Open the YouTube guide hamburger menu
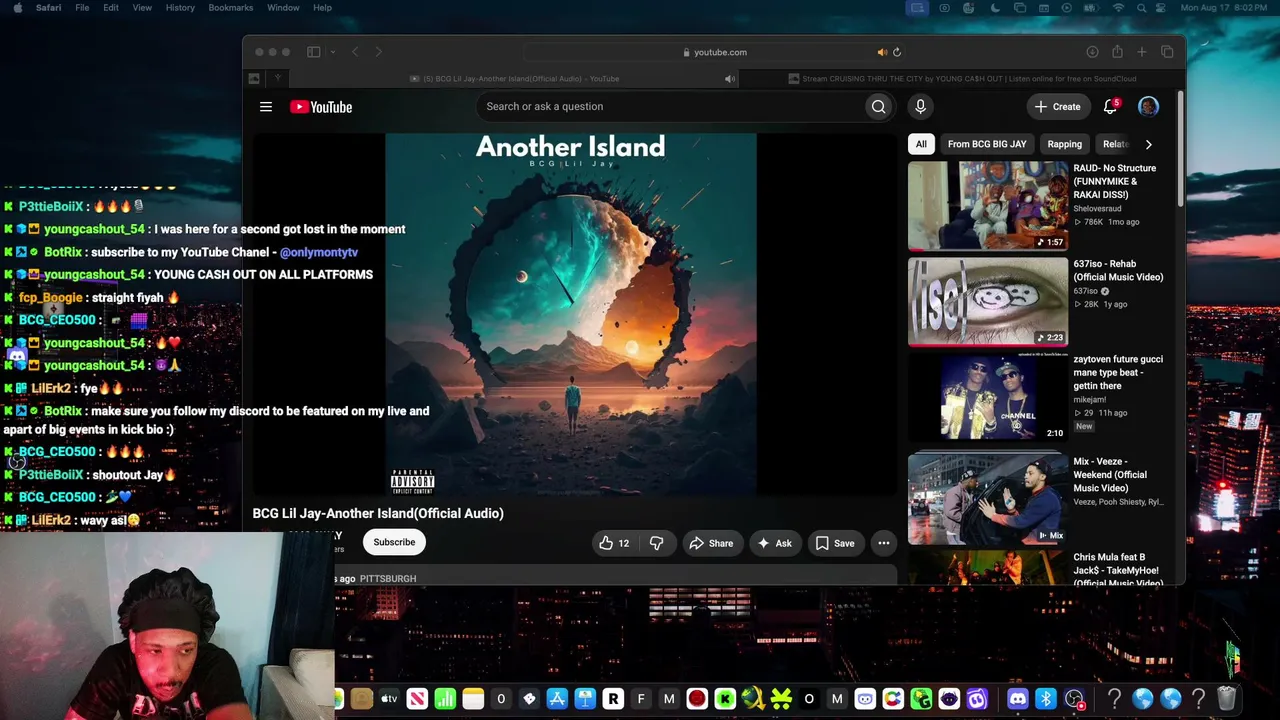Image resolution: width=1280 pixels, height=720 pixels. pos(266,107)
